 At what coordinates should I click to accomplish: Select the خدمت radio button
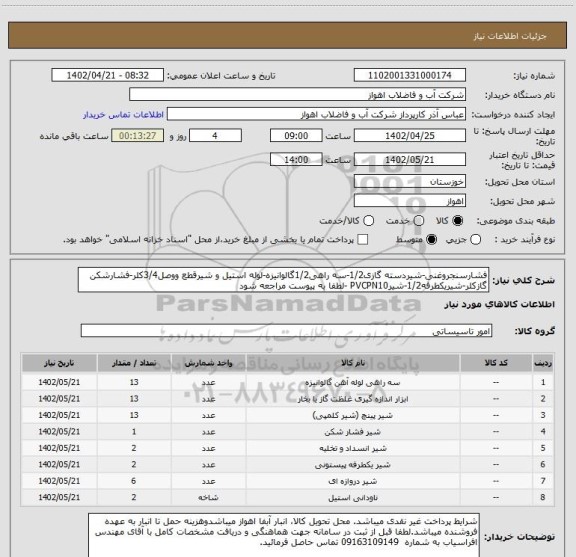coord(419,221)
